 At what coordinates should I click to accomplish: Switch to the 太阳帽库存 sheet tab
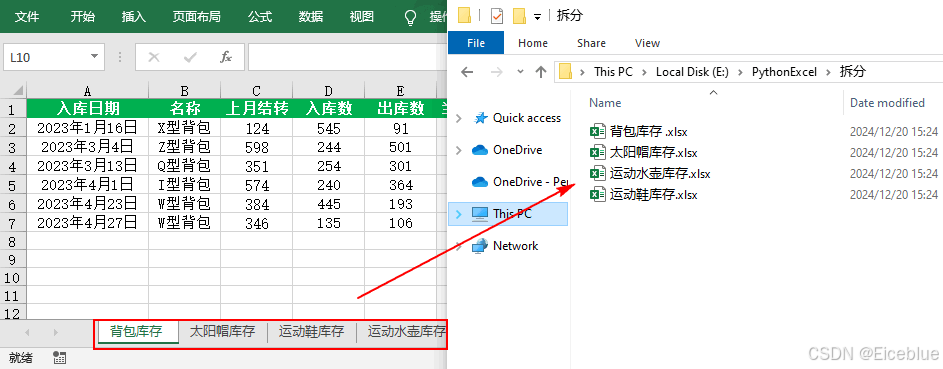click(x=223, y=331)
